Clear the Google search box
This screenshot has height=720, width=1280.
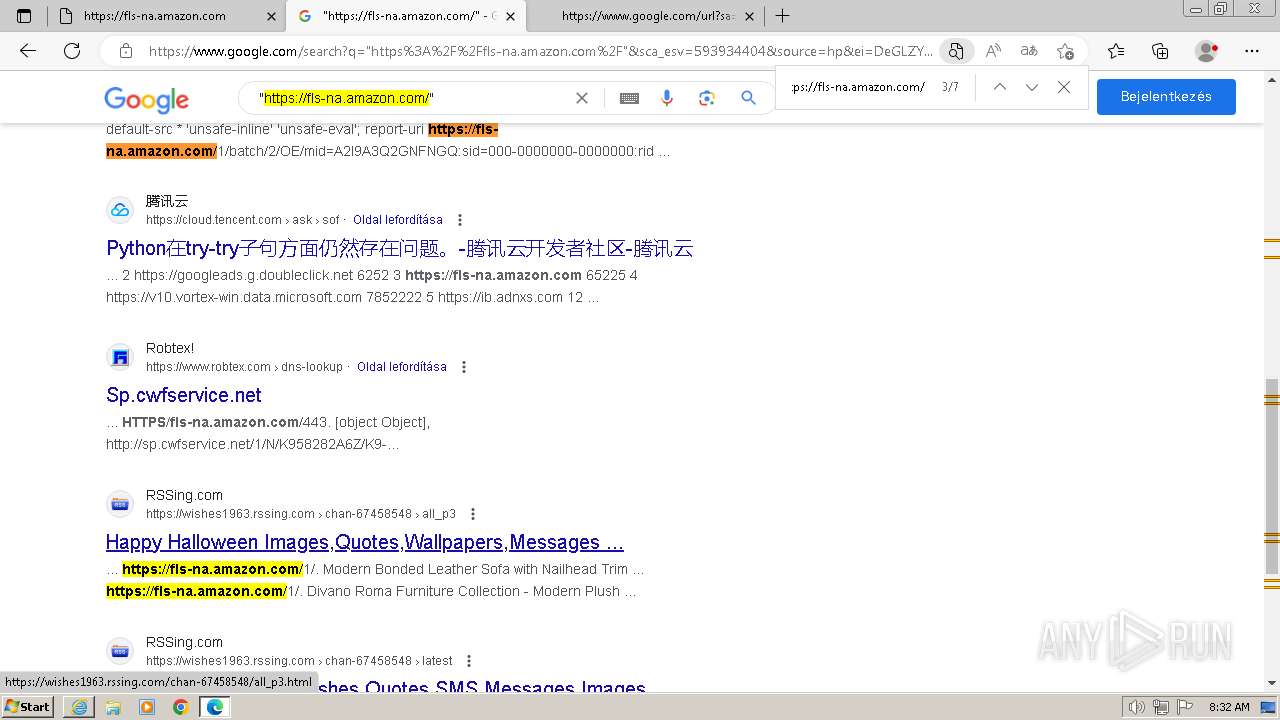(582, 98)
